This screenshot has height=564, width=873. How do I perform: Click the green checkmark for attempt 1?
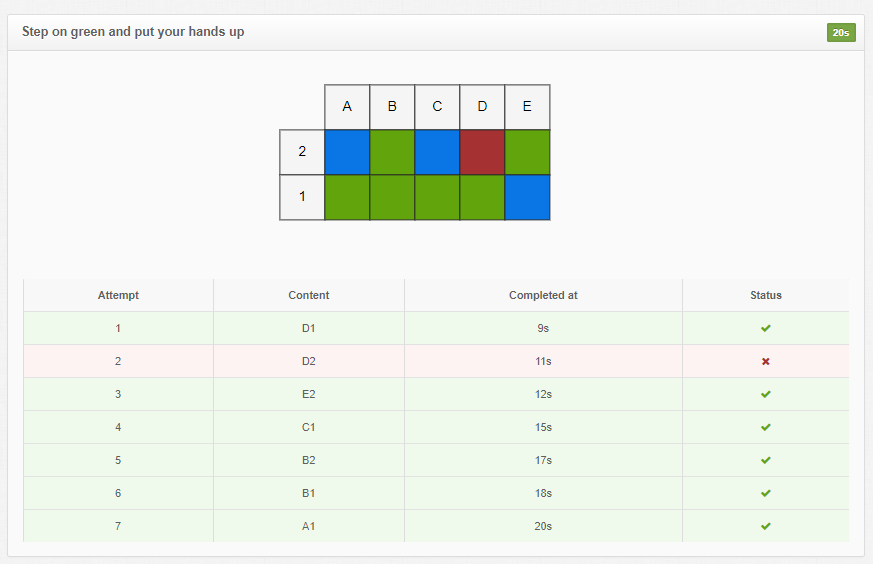[x=766, y=328]
